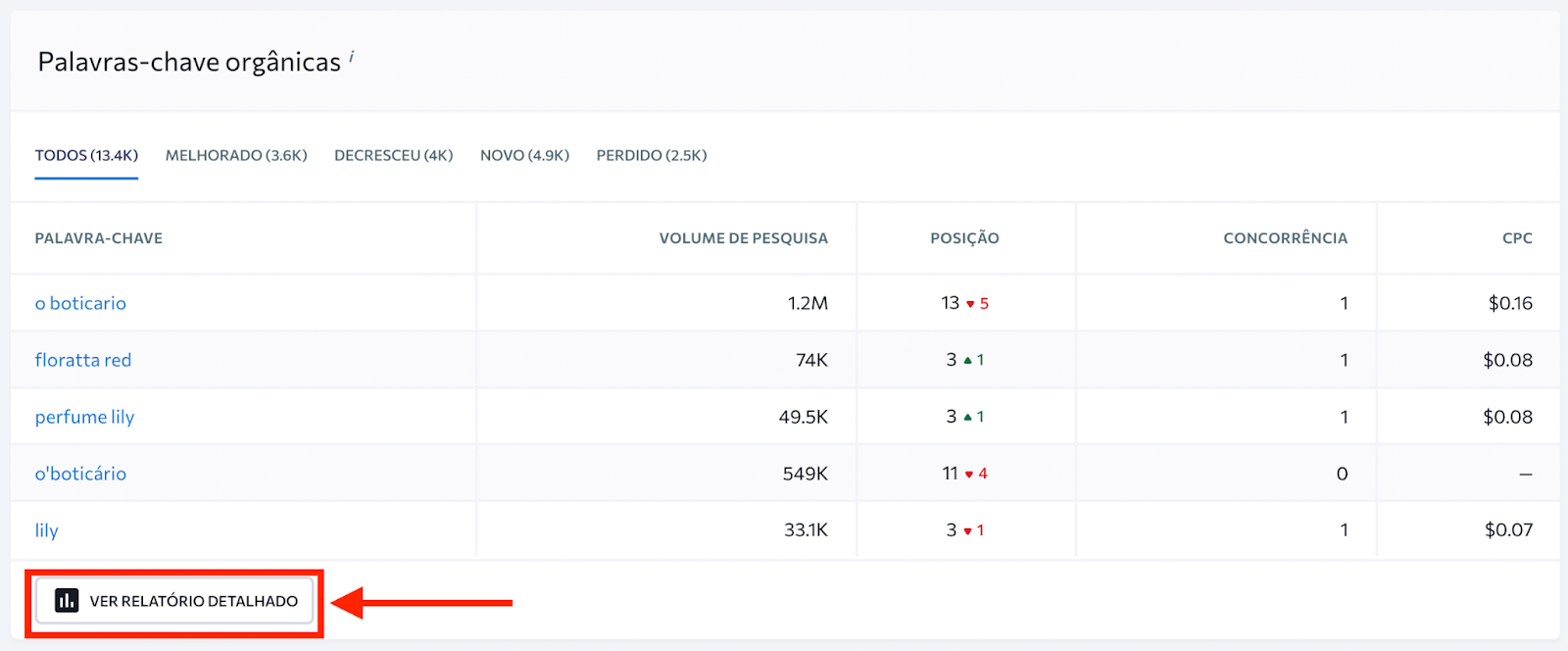Open the 'floratta red' keyword link

point(83,360)
